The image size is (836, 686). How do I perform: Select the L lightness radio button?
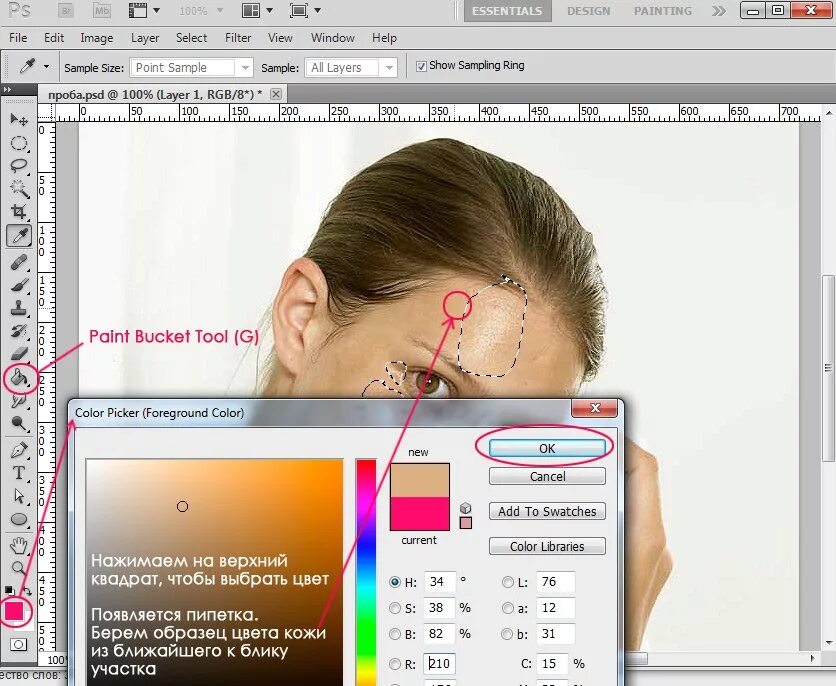(x=508, y=582)
